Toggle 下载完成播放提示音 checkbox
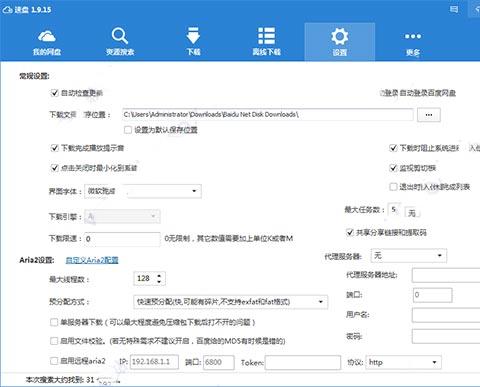Screen dimensions: 480x387 click(54, 148)
